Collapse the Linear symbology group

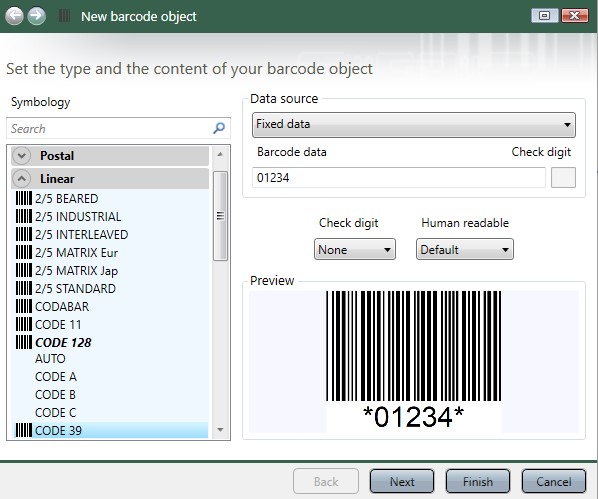point(22,179)
